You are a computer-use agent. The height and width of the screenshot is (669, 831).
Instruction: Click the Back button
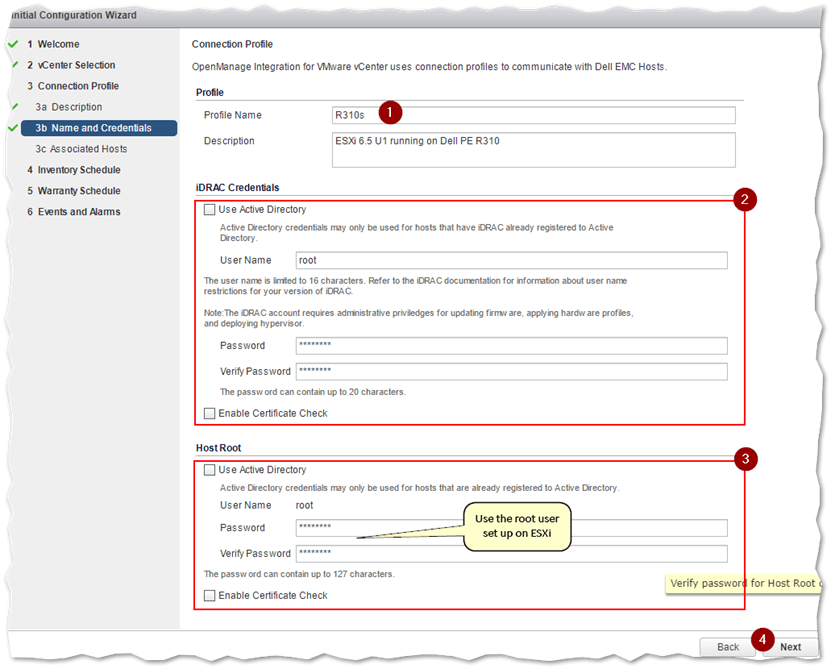click(x=727, y=647)
